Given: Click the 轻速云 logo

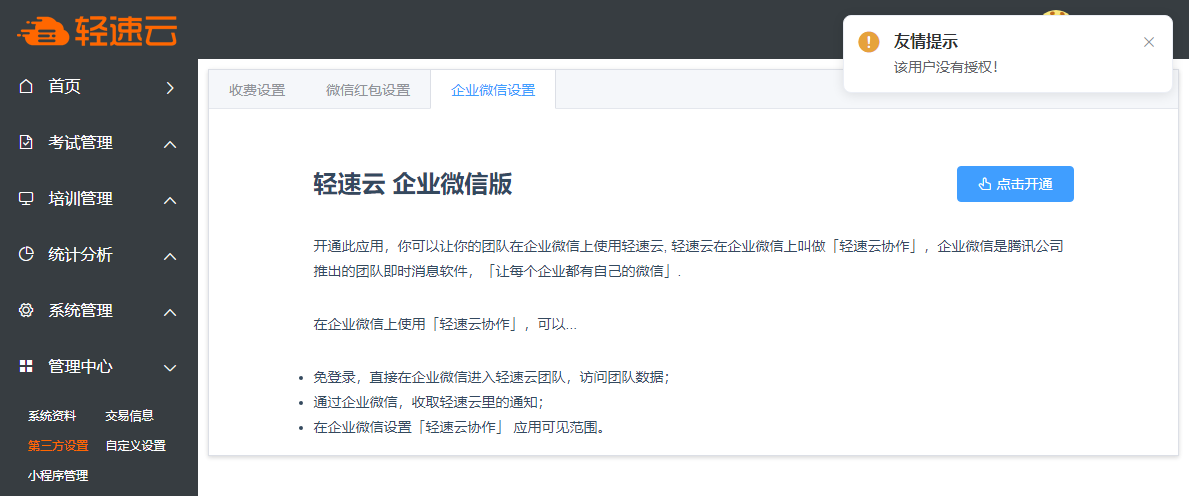Looking at the screenshot, I should point(98,31).
